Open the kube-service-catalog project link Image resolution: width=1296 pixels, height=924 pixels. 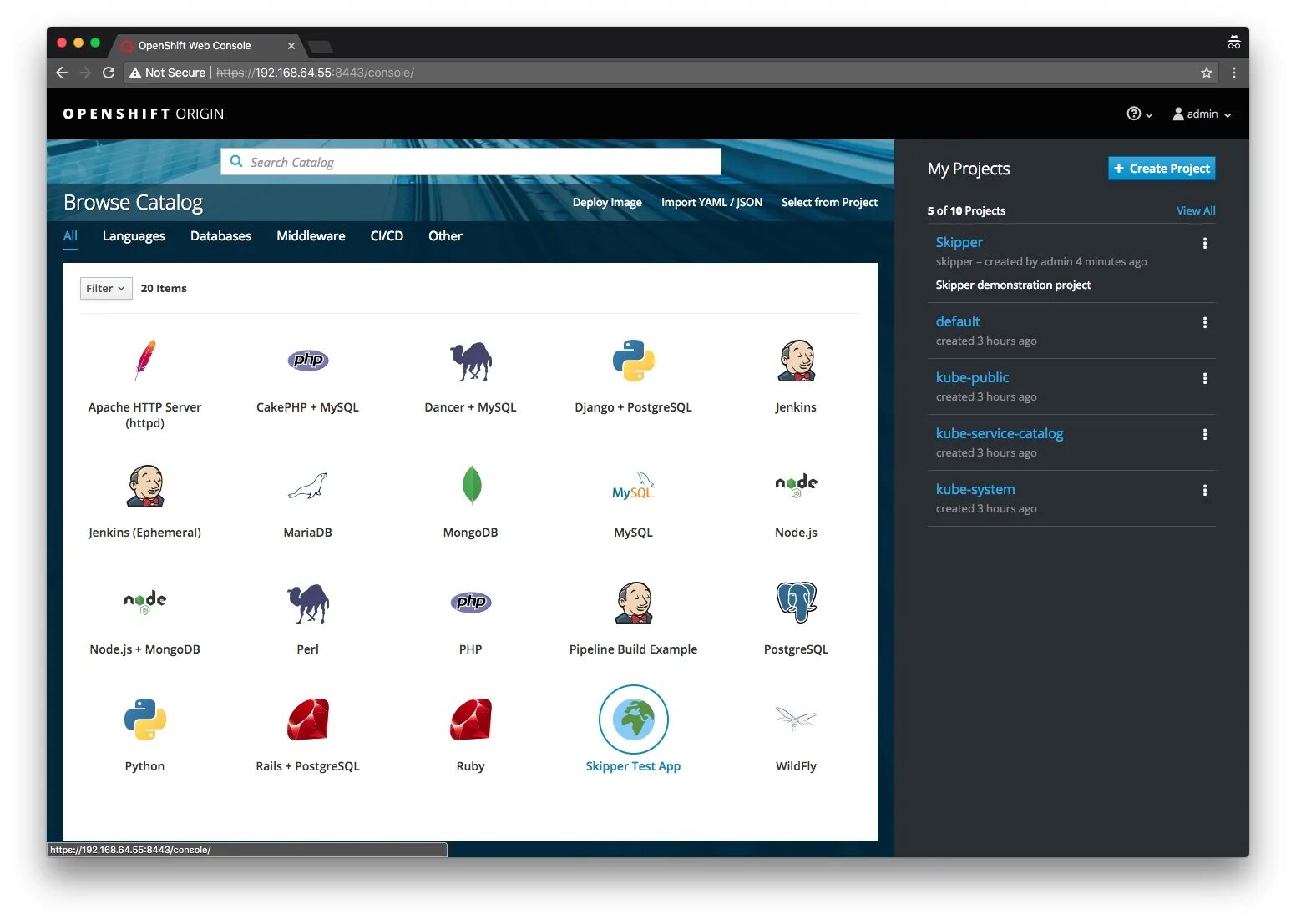click(x=1000, y=433)
